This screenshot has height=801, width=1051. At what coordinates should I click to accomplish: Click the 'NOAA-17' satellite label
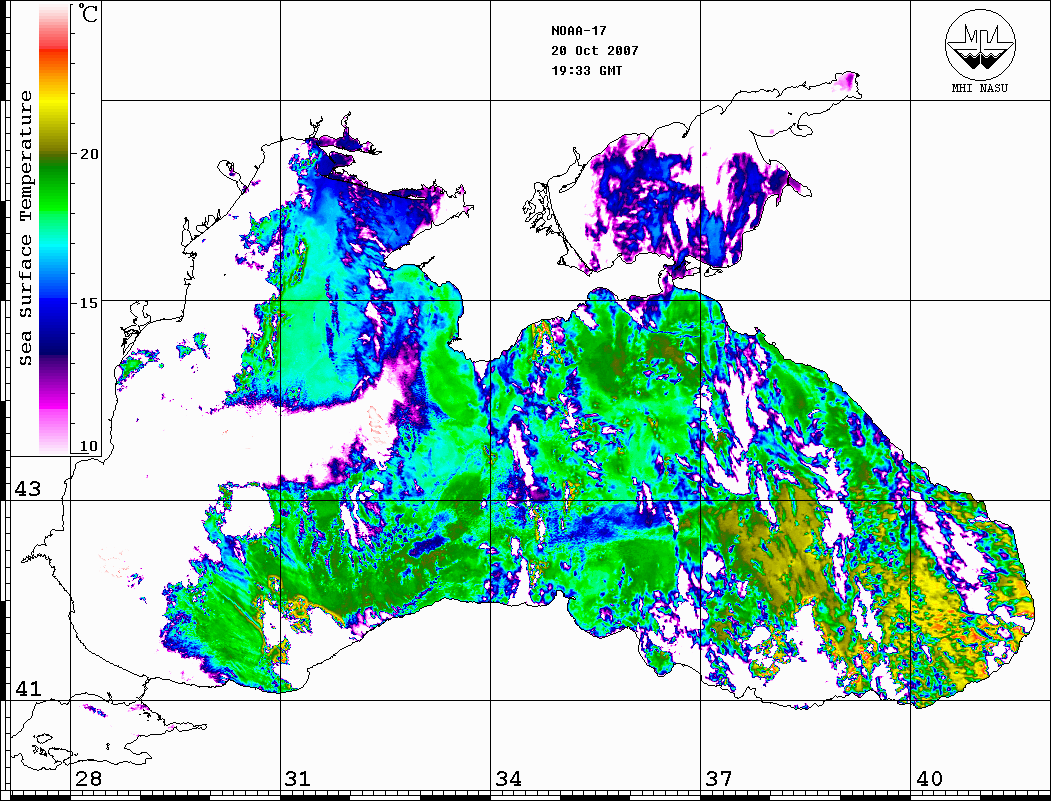(x=578, y=31)
